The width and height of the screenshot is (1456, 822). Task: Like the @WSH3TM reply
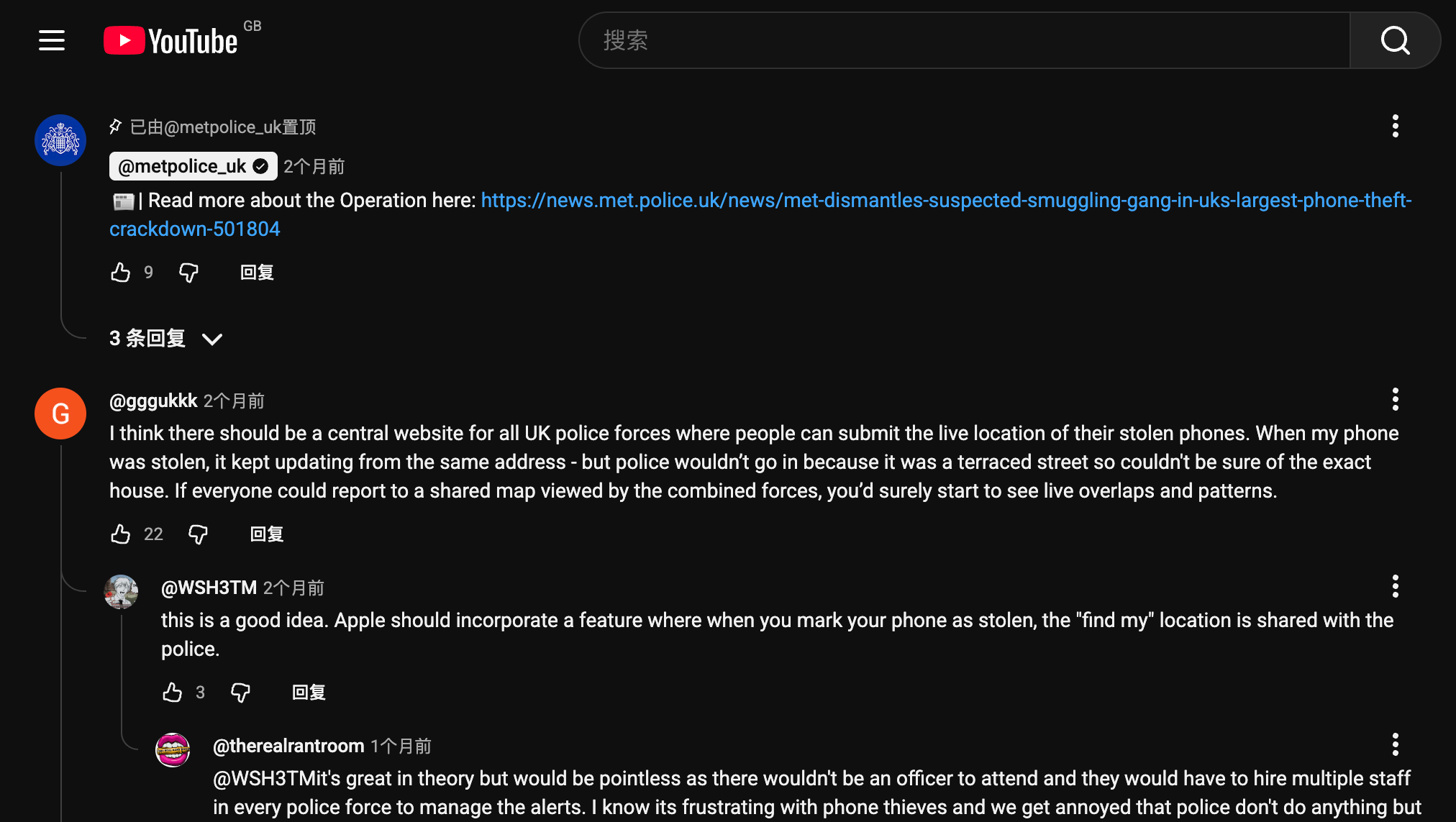173,693
